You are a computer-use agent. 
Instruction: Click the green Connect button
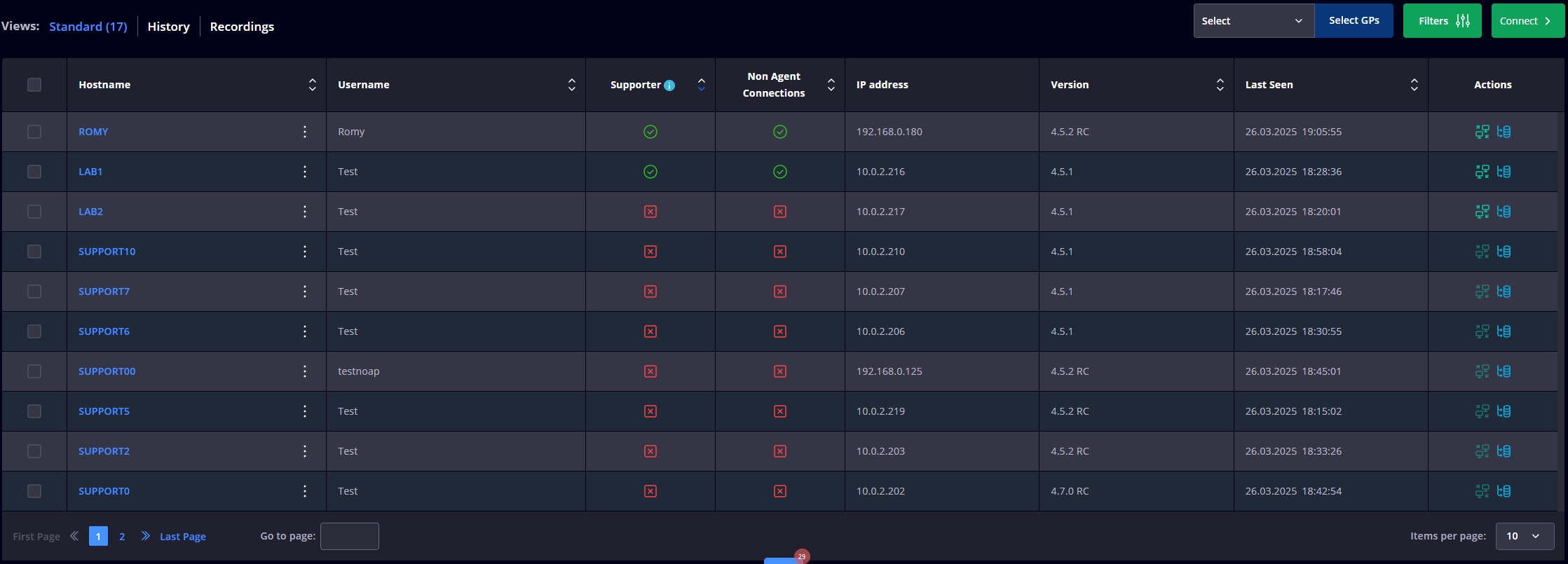click(x=1527, y=21)
